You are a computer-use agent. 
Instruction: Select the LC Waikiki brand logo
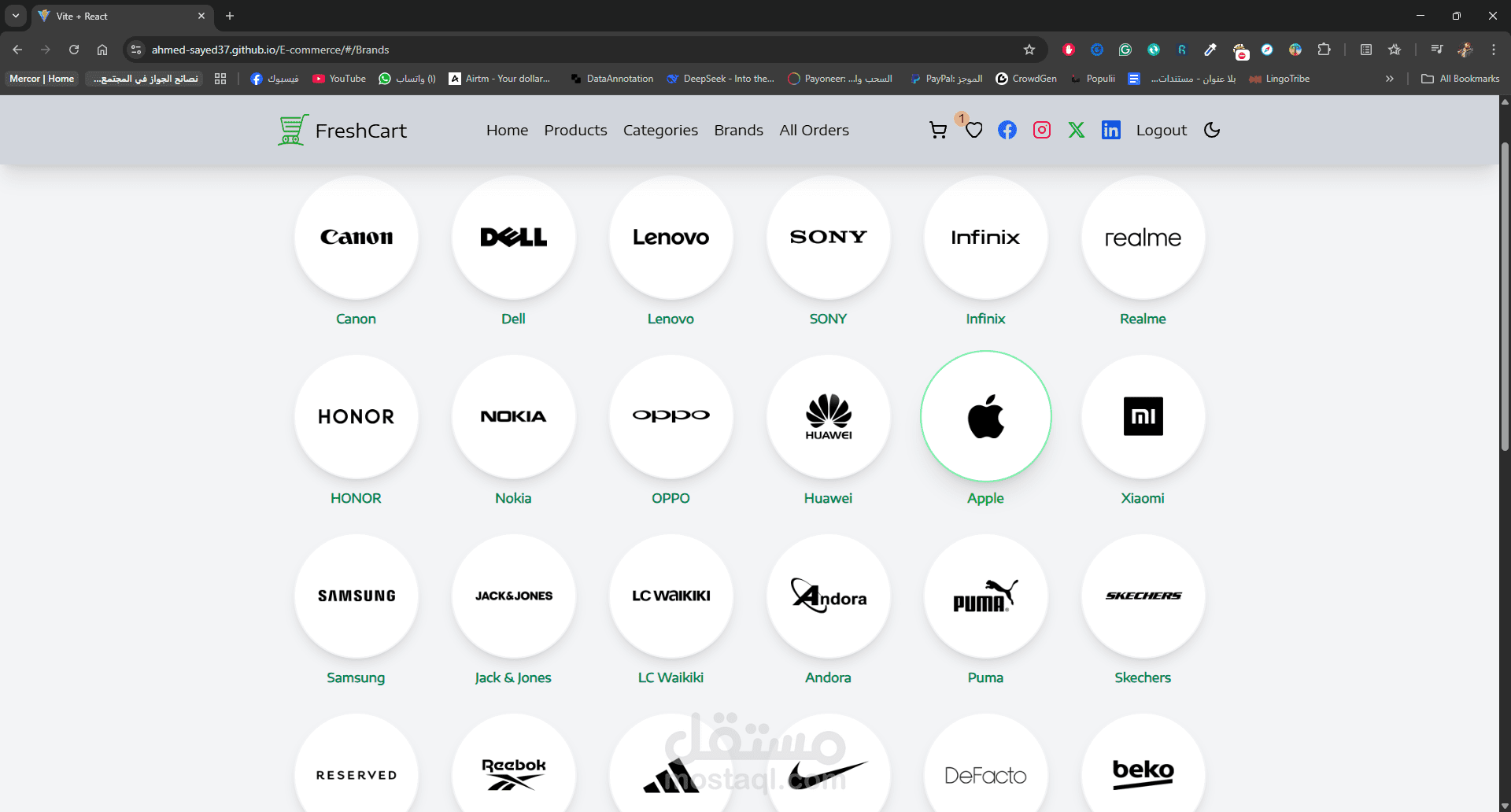click(671, 596)
